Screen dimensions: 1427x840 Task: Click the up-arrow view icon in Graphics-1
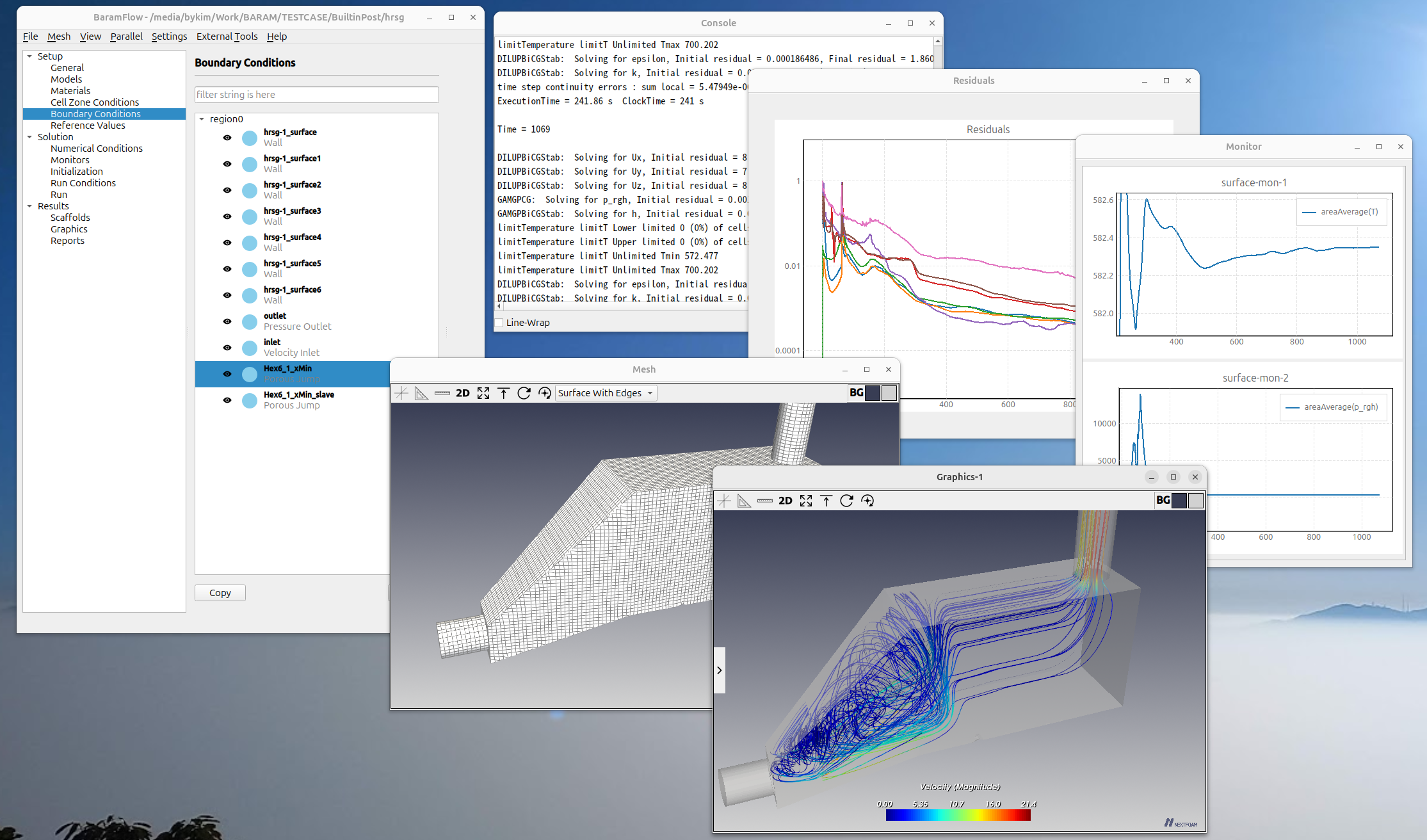826,501
